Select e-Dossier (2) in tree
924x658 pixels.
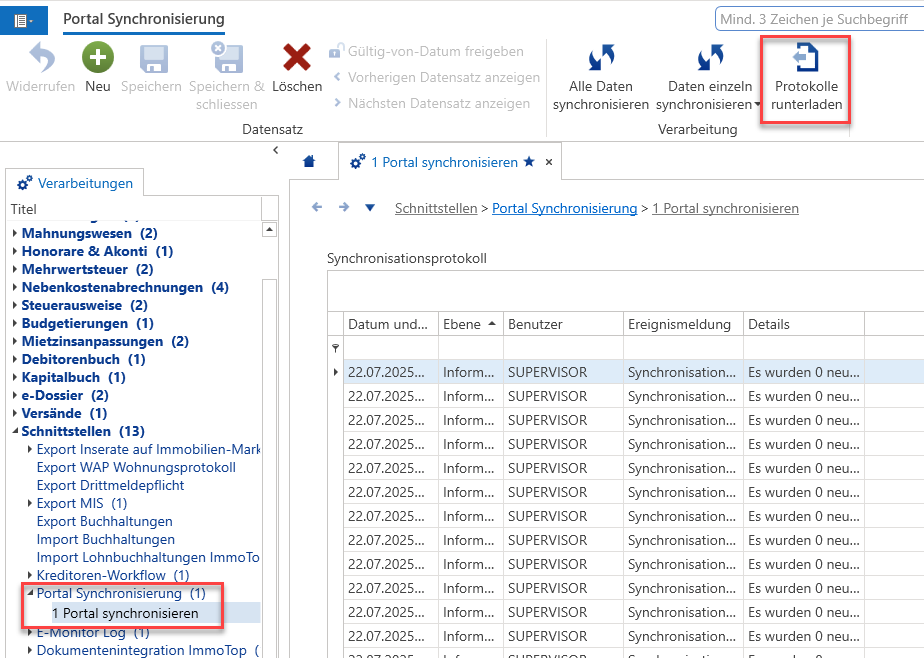65,395
